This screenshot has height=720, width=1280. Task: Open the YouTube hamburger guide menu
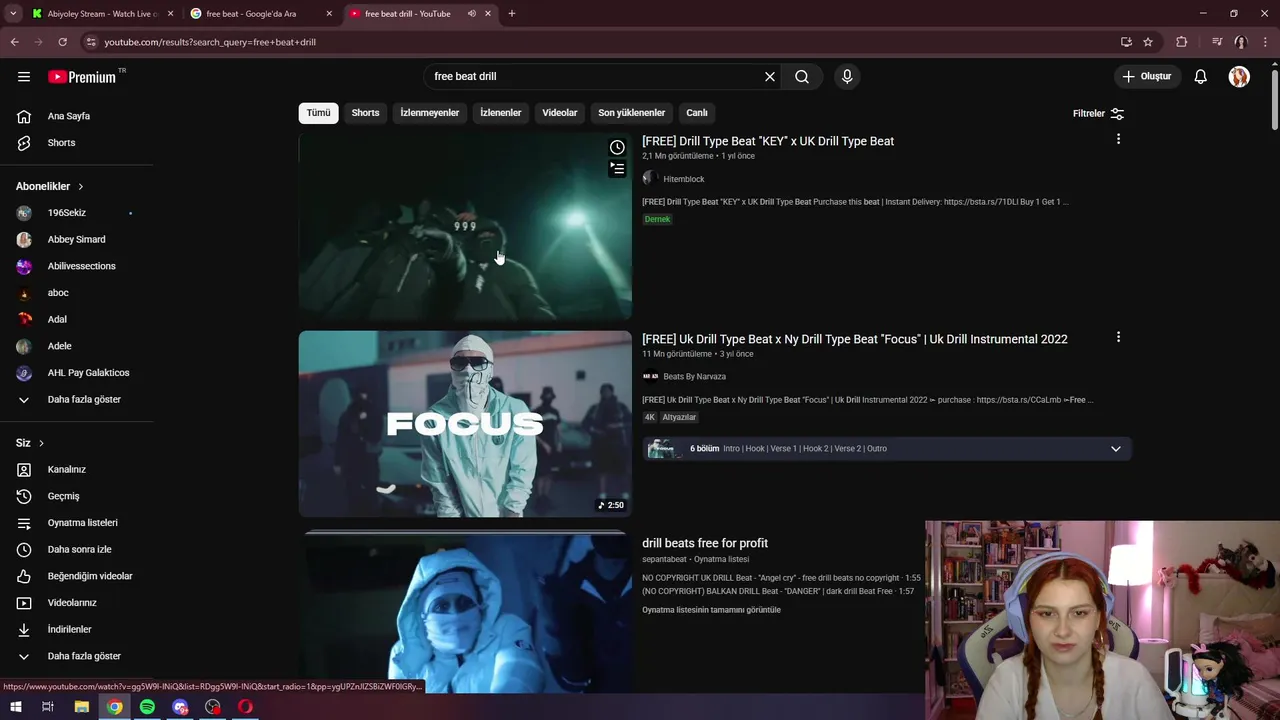click(24, 77)
